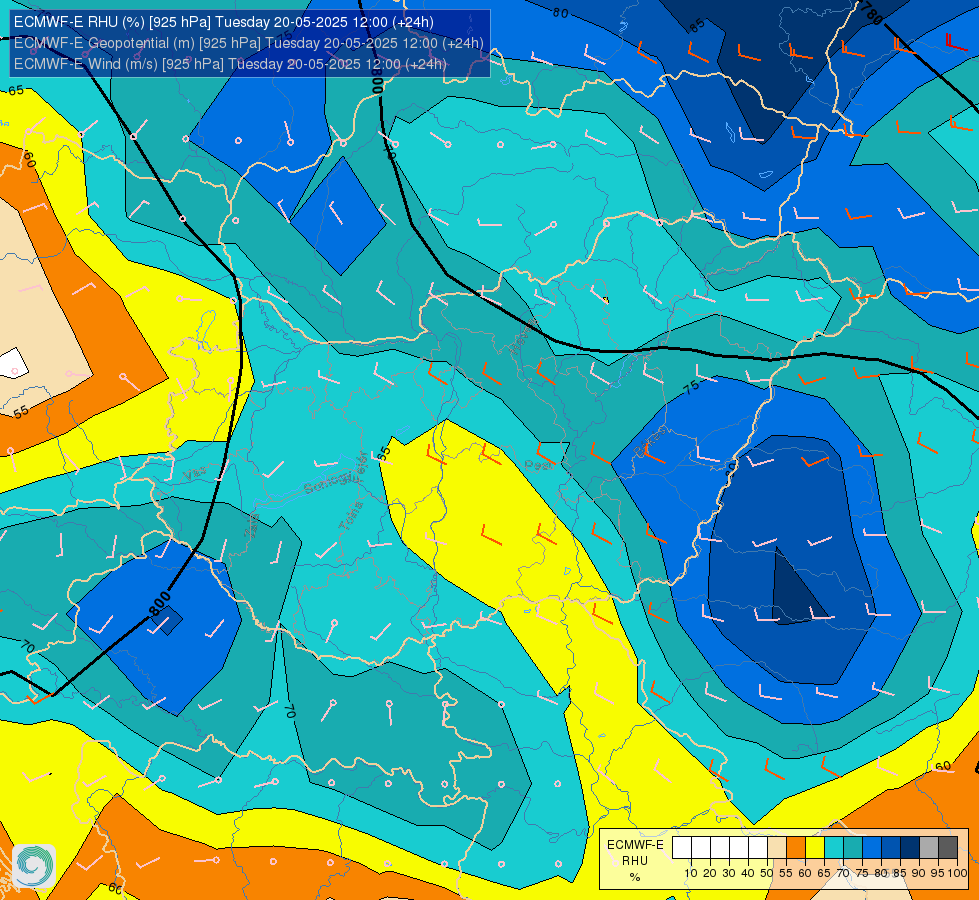Click the '50' tick label in the legend
The height and width of the screenshot is (900, 979).
(767, 873)
